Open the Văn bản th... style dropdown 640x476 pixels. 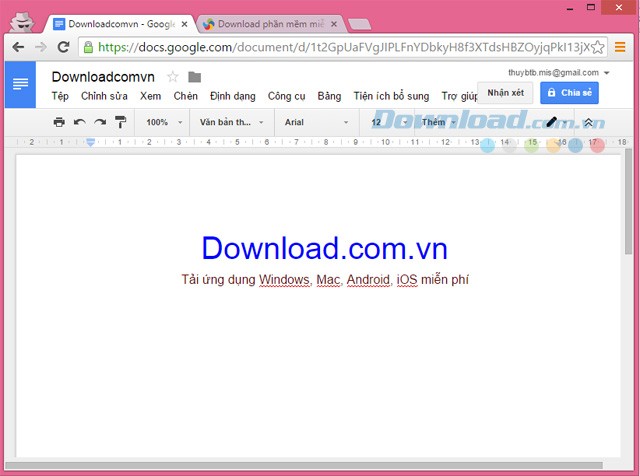click(231, 122)
